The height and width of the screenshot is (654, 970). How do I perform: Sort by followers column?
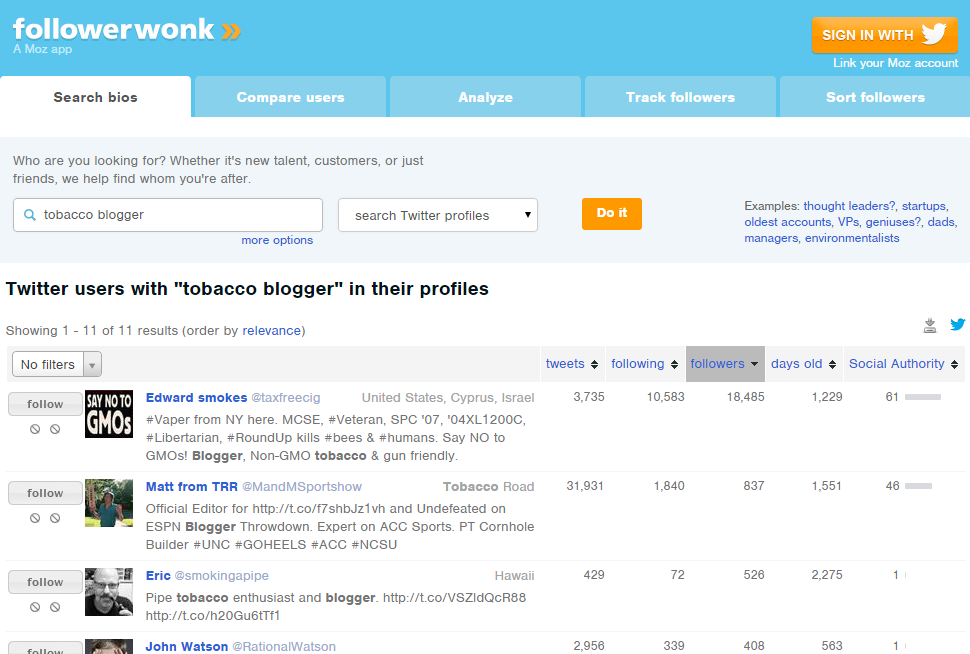(x=725, y=364)
